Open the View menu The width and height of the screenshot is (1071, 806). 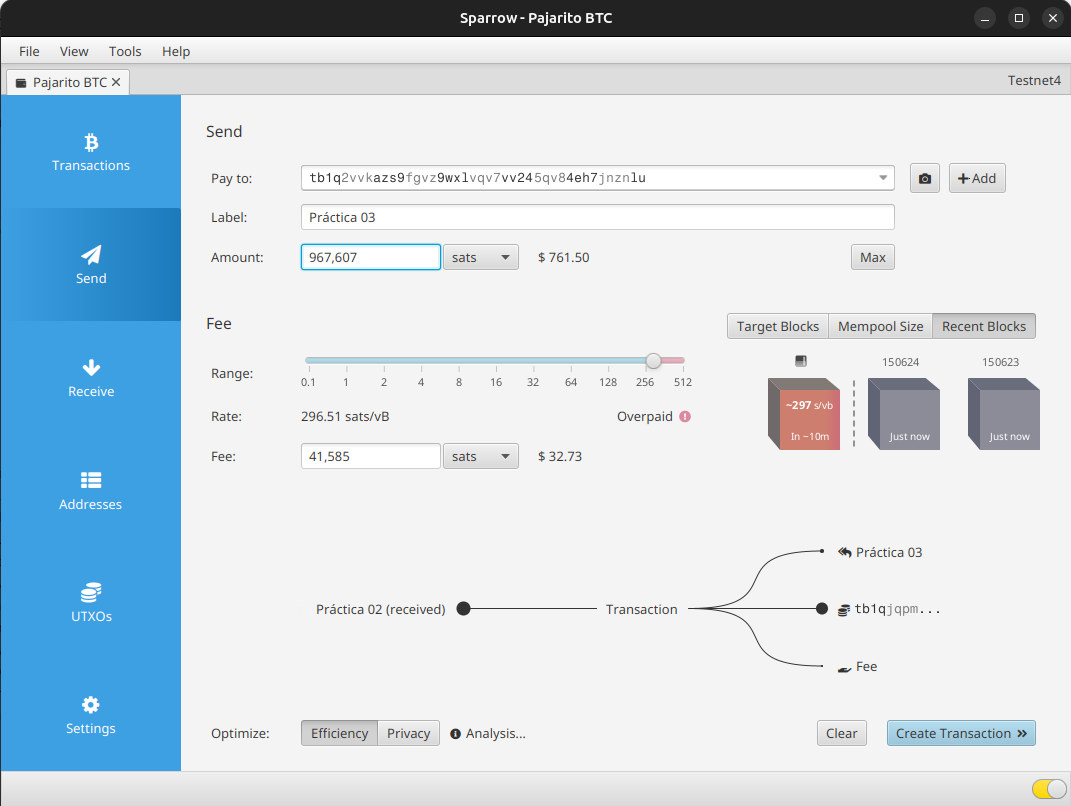pos(74,51)
